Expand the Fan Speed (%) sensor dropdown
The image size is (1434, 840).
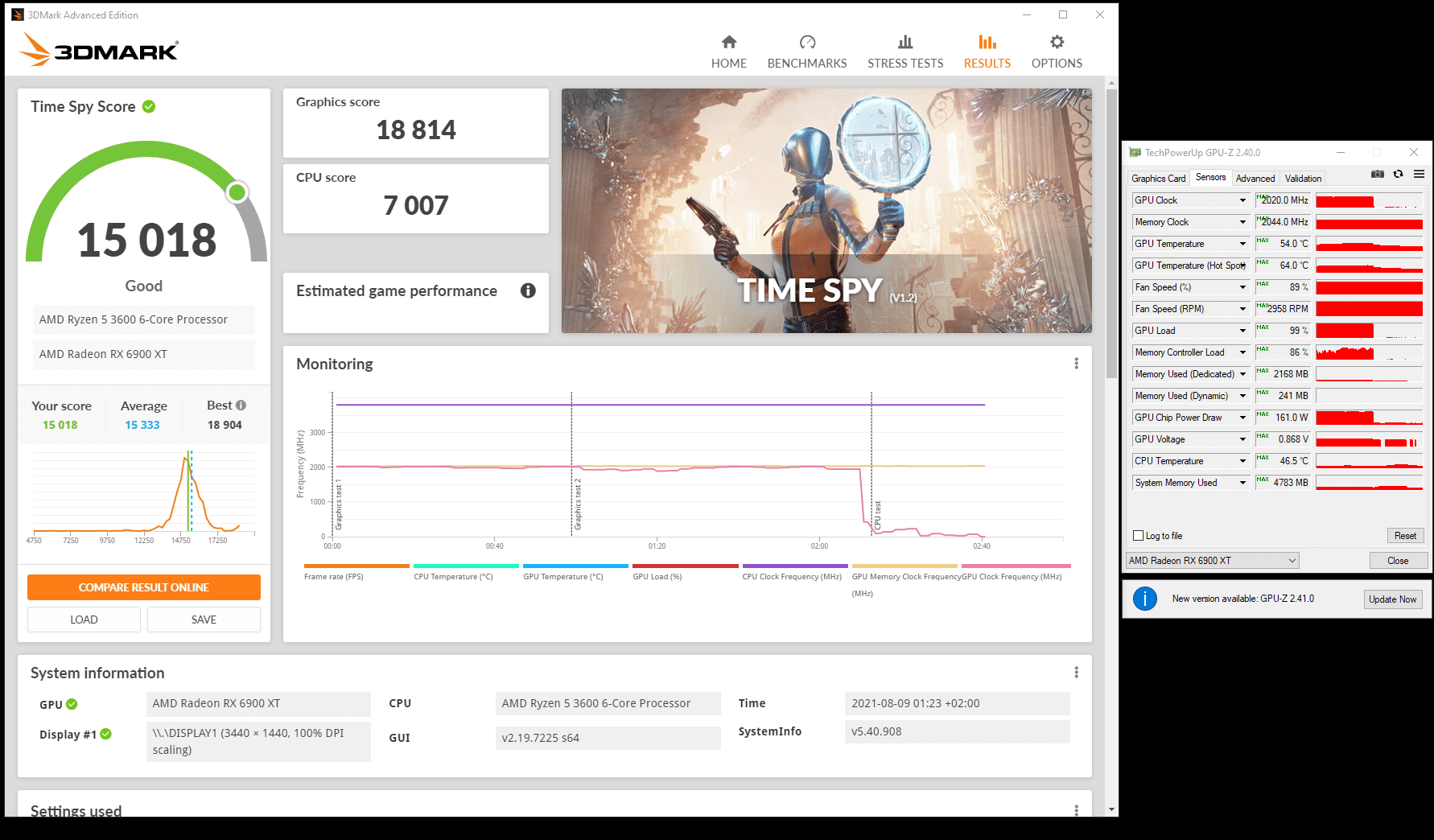[x=1242, y=287]
